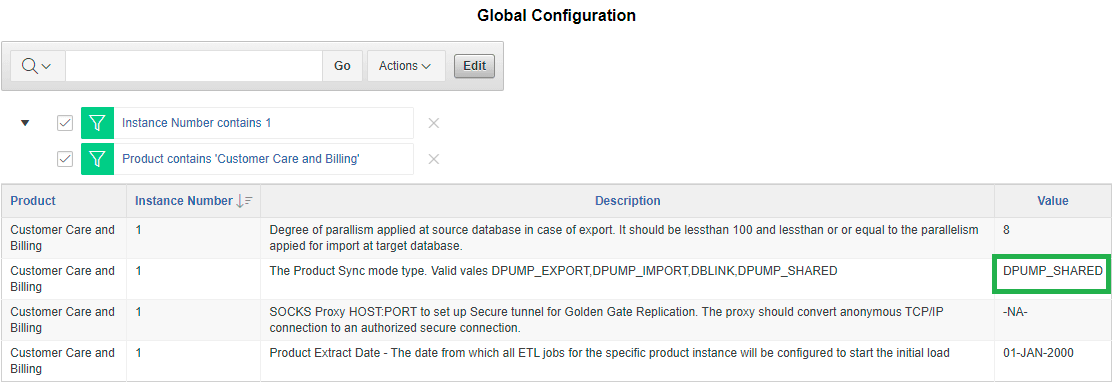The height and width of the screenshot is (386, 1114).
Task: Select the '01-JAN-2000' value cell
Action: pos(1052,360)
